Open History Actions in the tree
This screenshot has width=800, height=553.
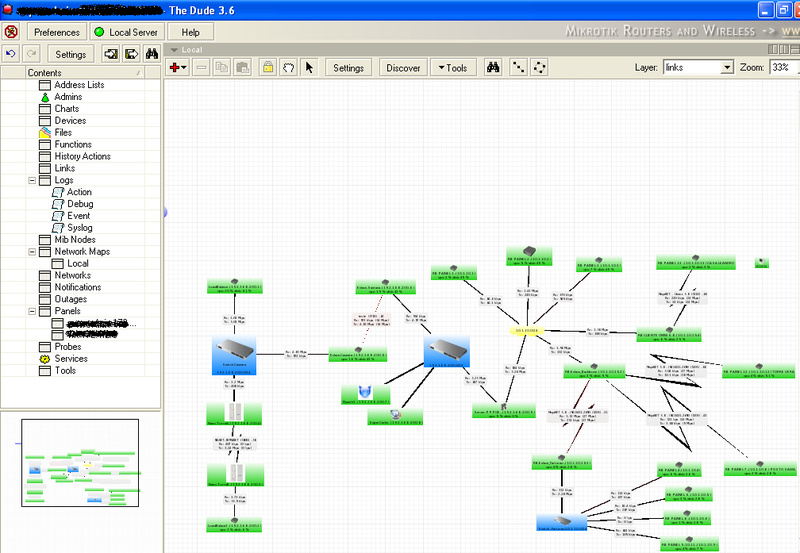pos(82,156)
